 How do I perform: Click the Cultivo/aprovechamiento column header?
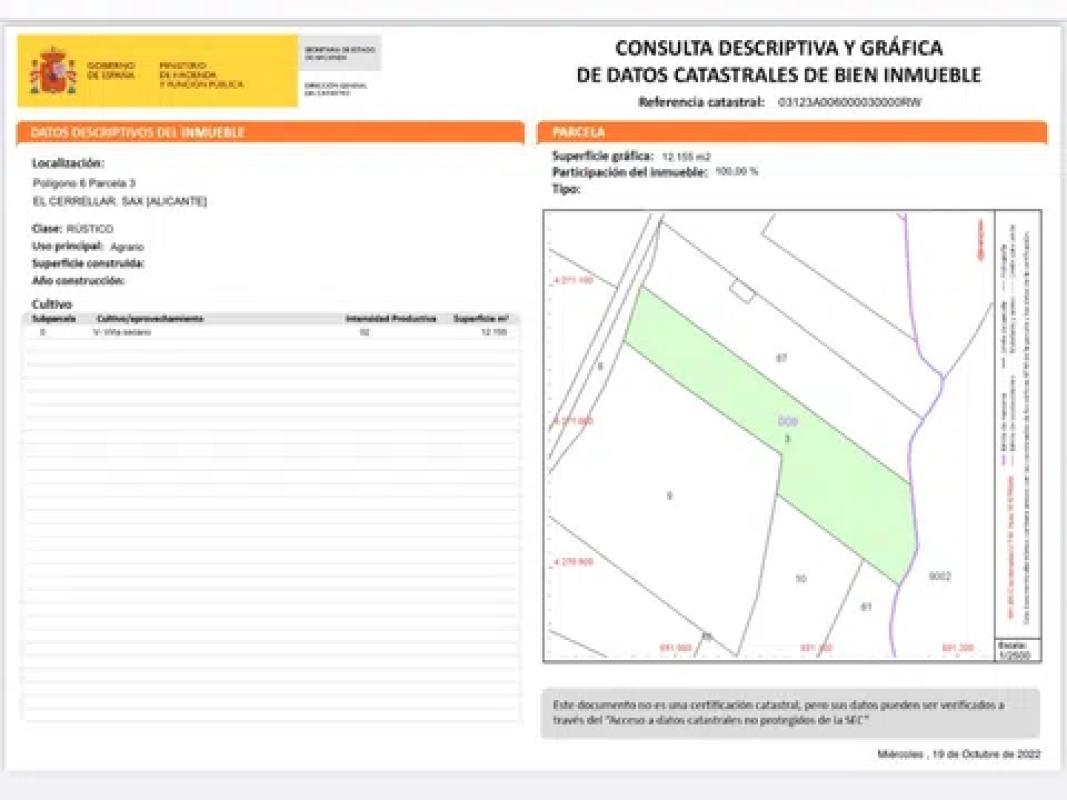150,319
